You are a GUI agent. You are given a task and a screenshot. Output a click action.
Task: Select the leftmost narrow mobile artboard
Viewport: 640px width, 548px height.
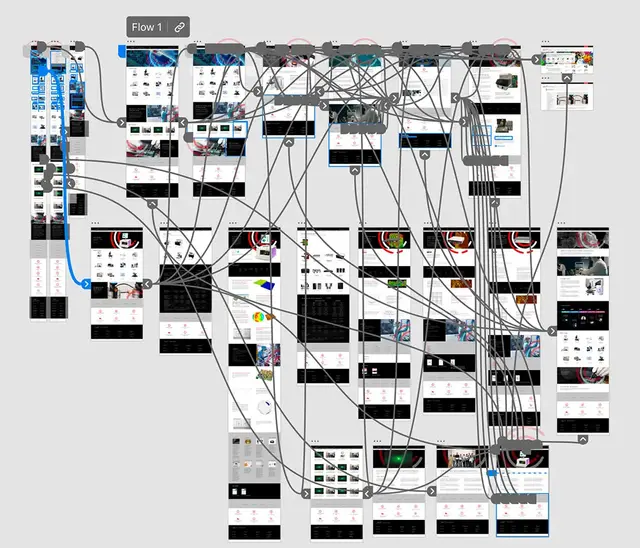point(38,183)
